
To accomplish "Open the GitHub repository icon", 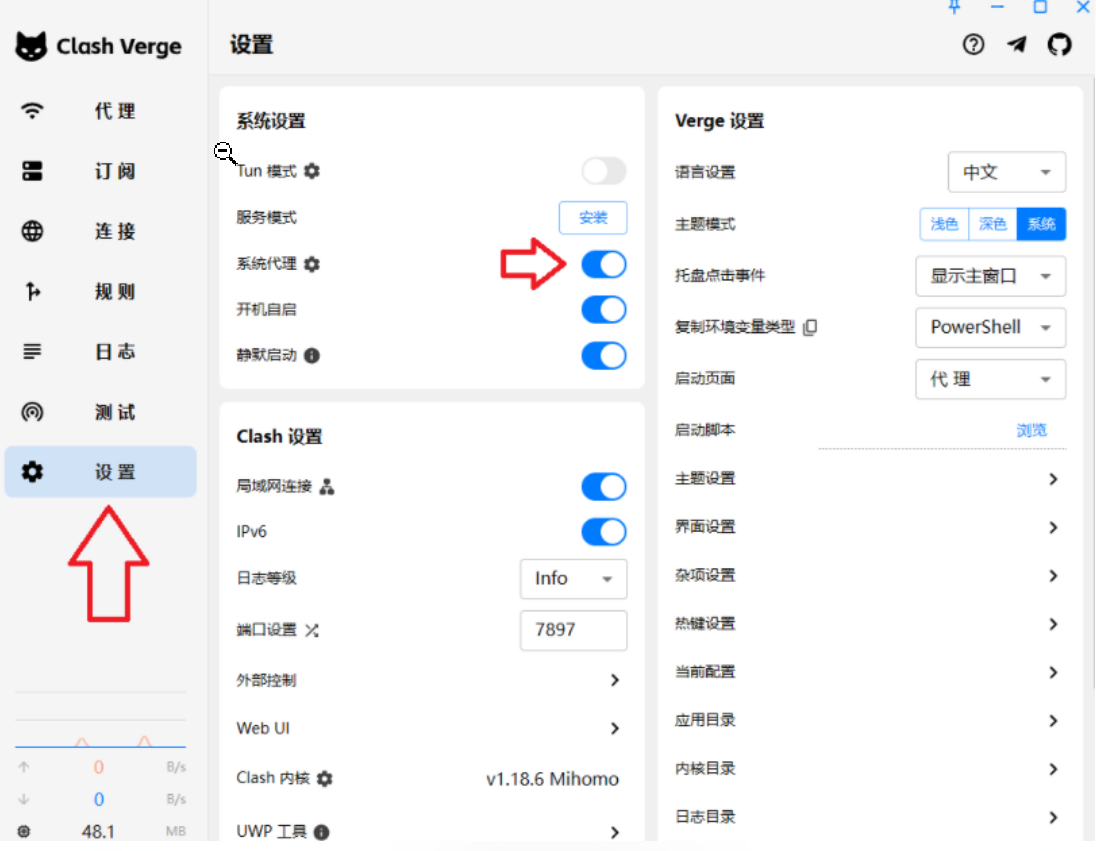I will pyautogui.click(x=1060, y=45).
